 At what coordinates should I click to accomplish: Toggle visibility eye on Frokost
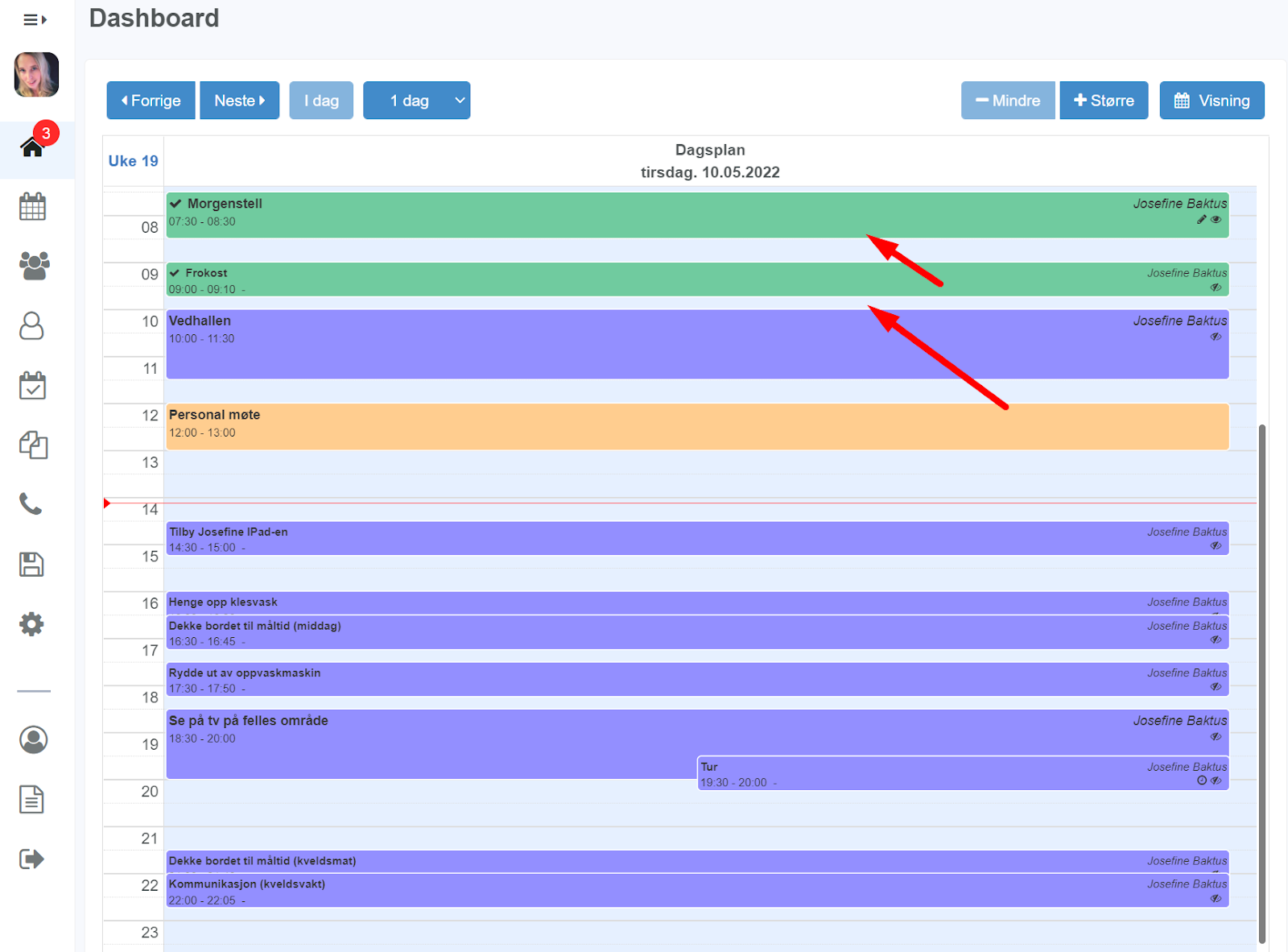1216,288
